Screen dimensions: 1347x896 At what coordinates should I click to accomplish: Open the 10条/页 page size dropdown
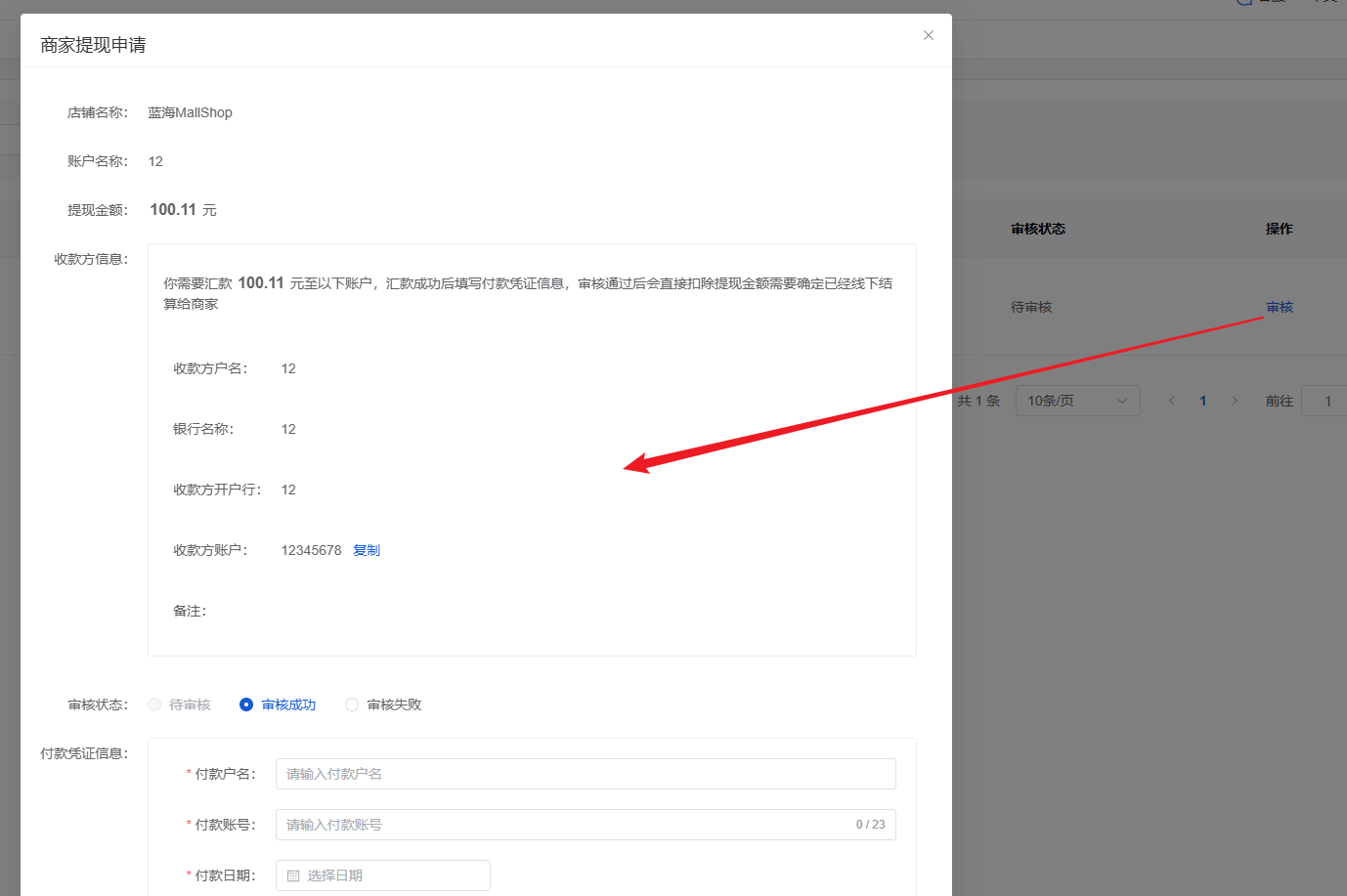click(1077, 401)
